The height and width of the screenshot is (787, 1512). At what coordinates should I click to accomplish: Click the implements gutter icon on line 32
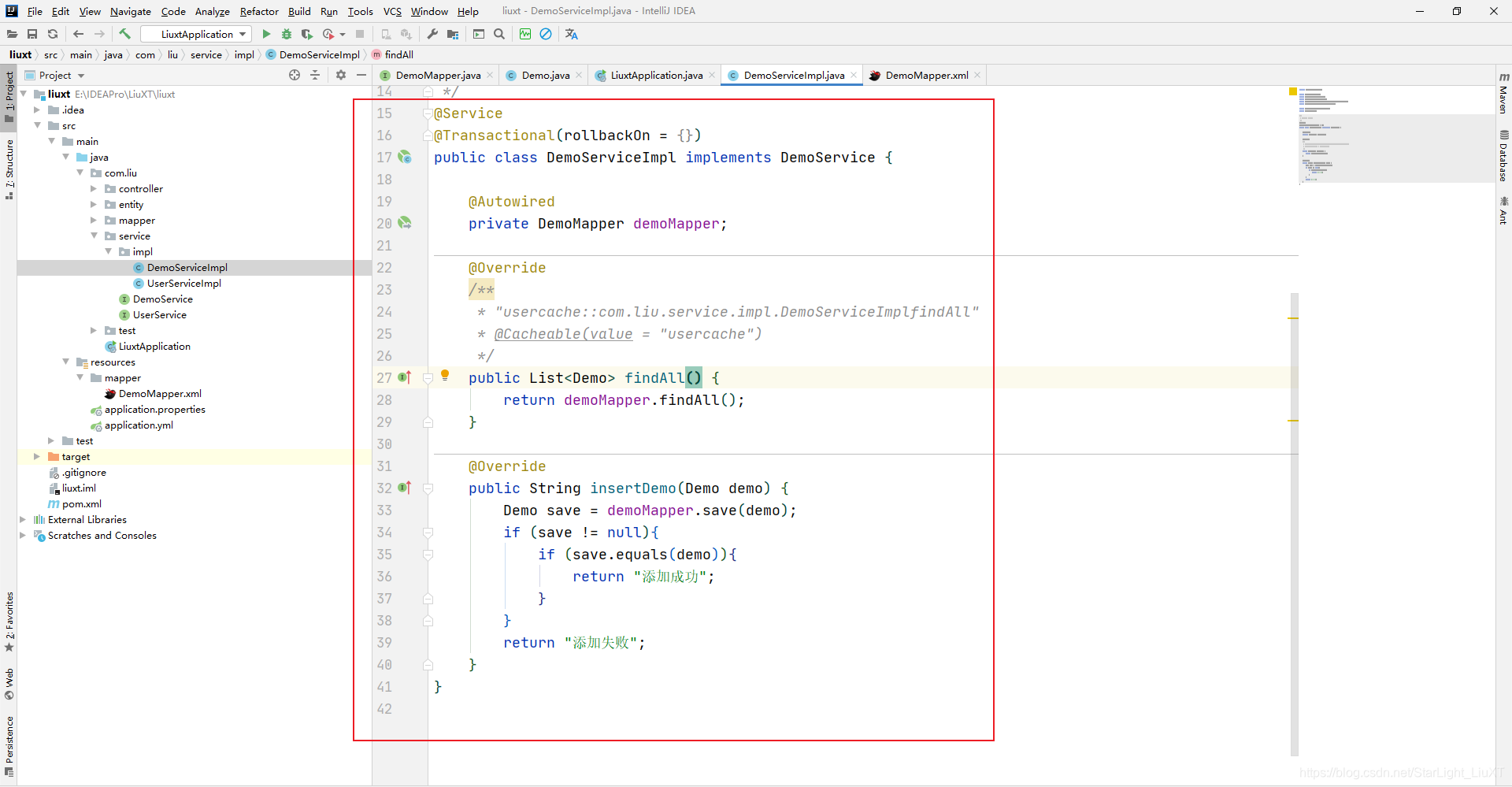tap(405, 488)
